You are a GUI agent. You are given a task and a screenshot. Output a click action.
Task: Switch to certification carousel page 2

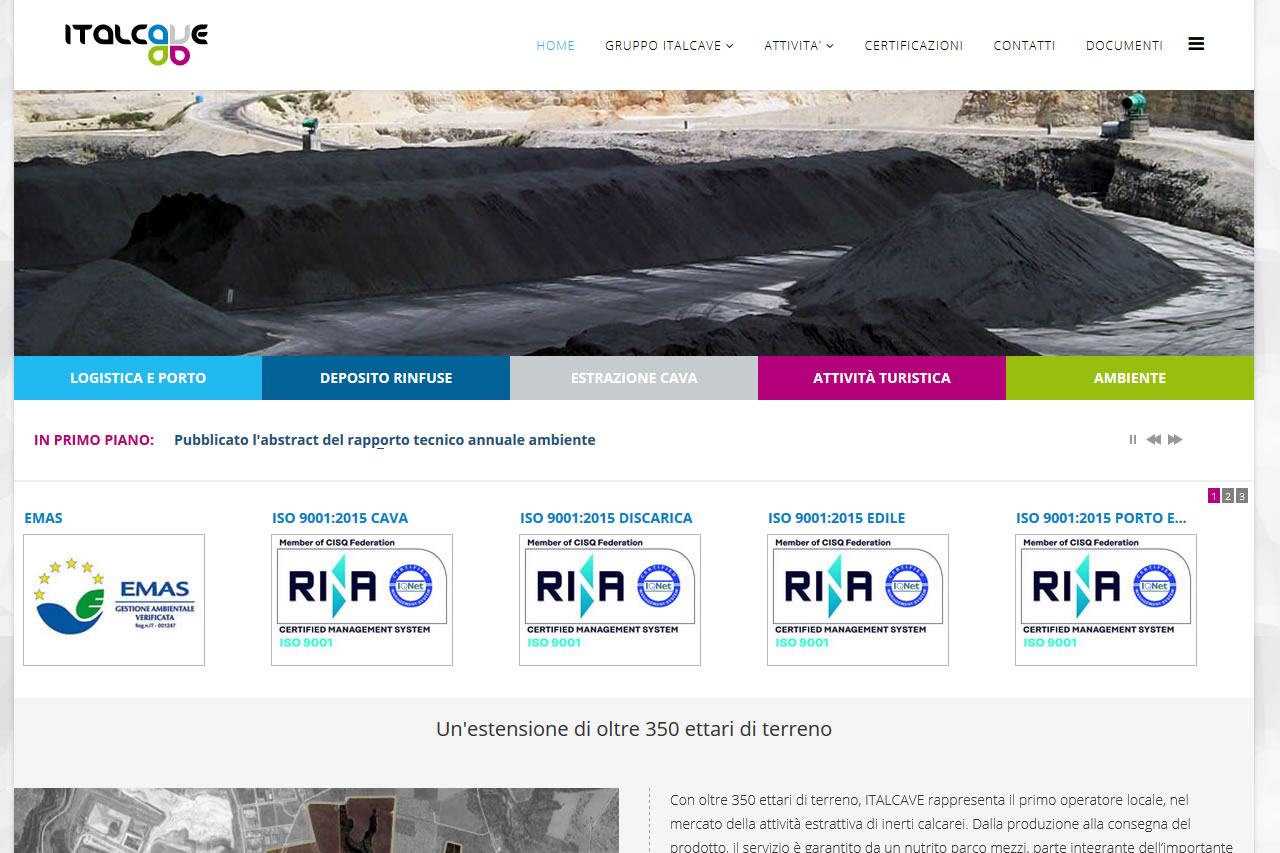(x=1228, y=496)
